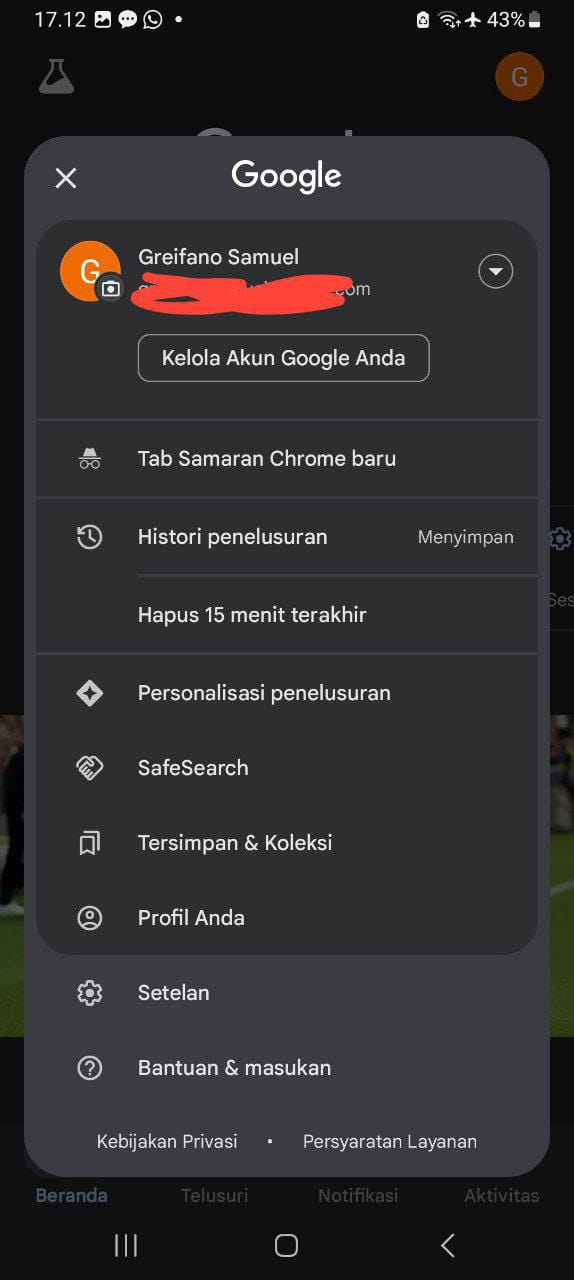Tap the camera icon on profile avatar
574x1280 pixels.
(111, 289)
